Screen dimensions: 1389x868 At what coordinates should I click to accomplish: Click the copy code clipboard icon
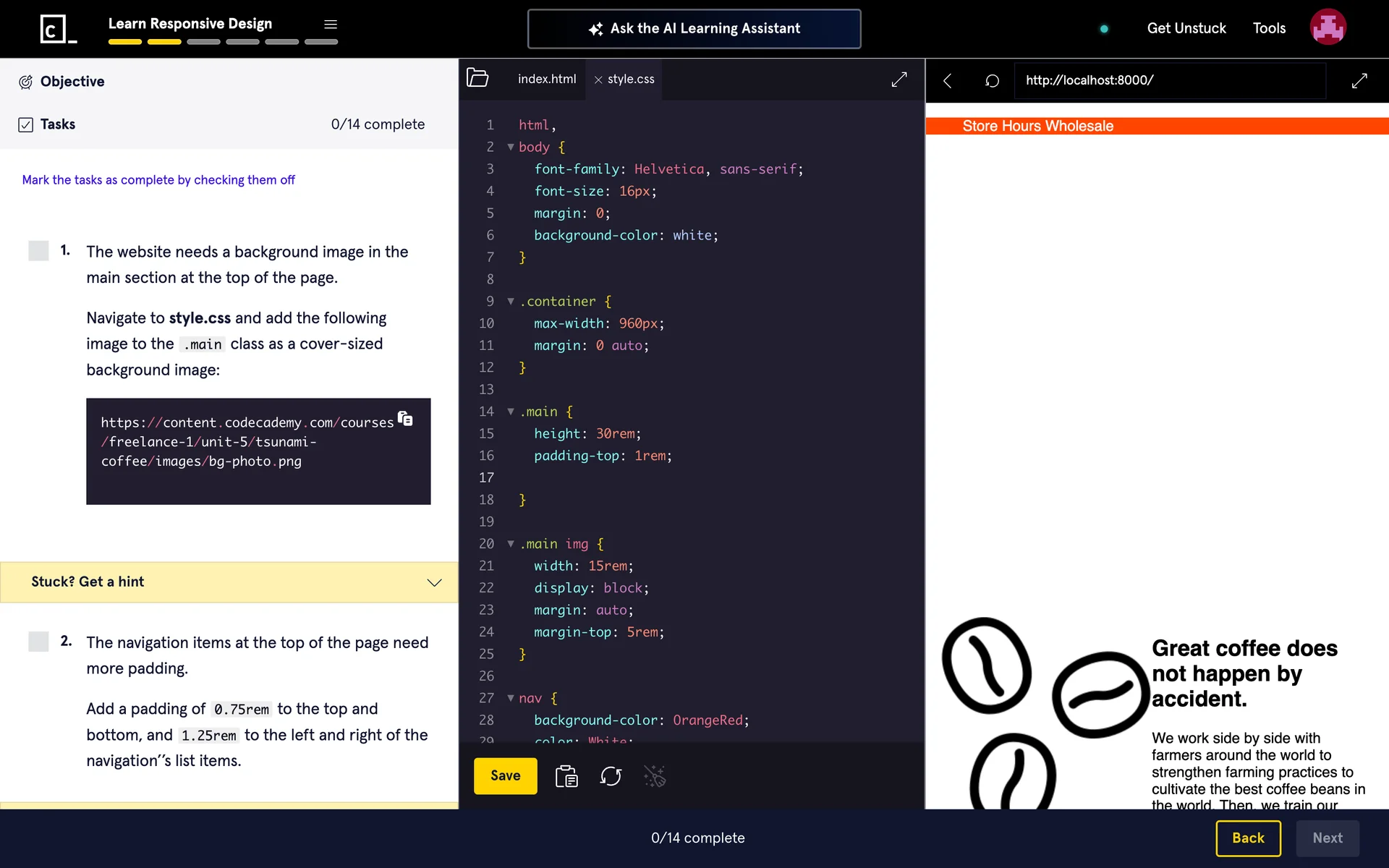[566, 776]
